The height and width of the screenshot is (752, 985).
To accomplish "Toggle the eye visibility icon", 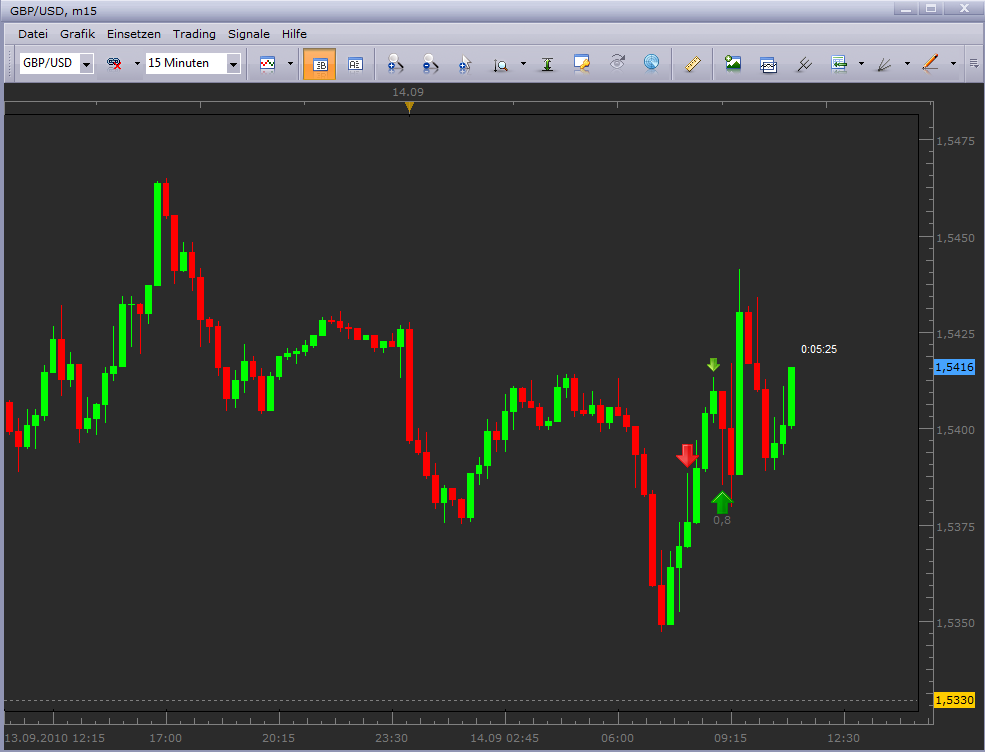I will click(618, 62).
